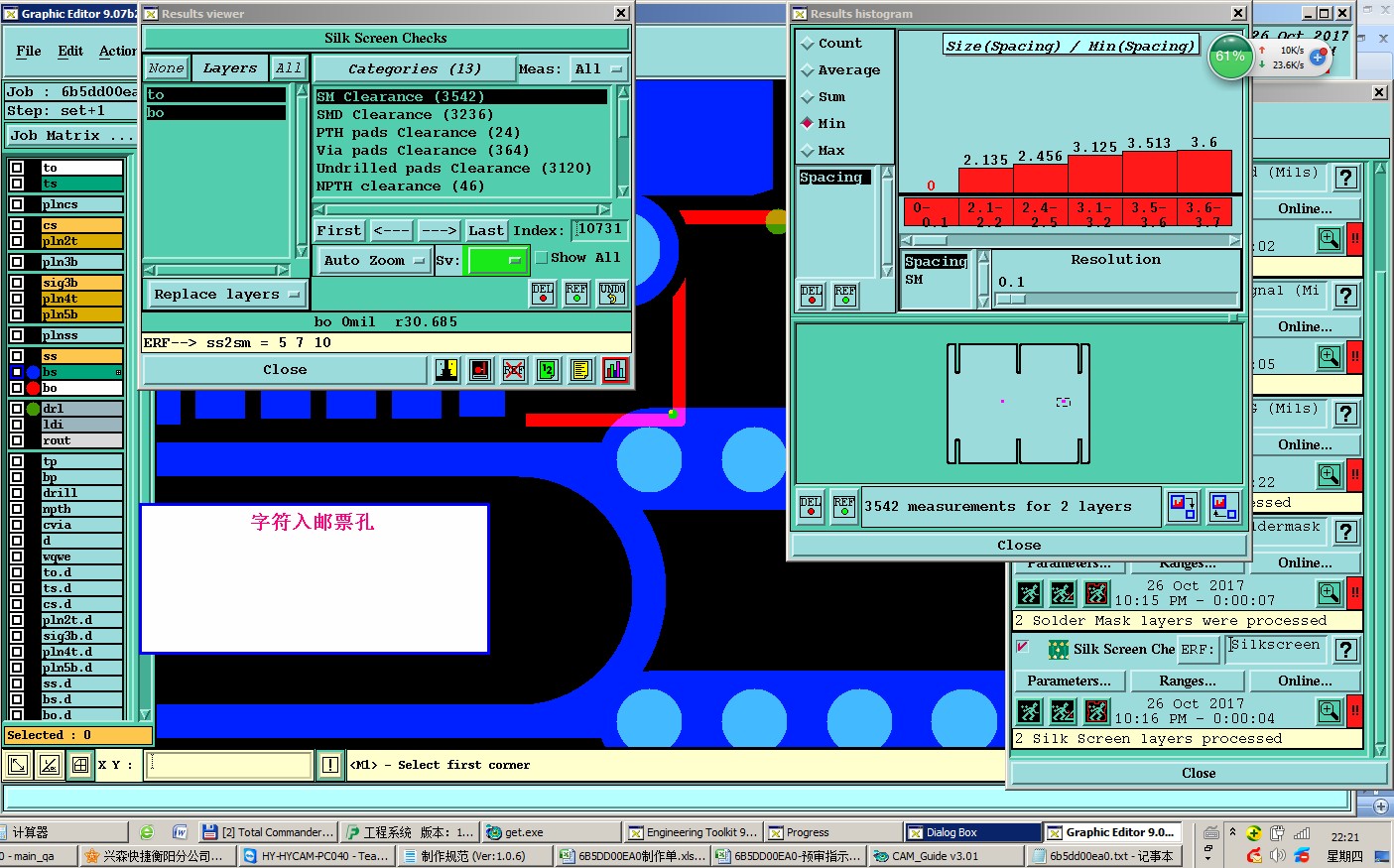Select Min radio option
The height and width of the screenshot is (868, 1394).
808,124
